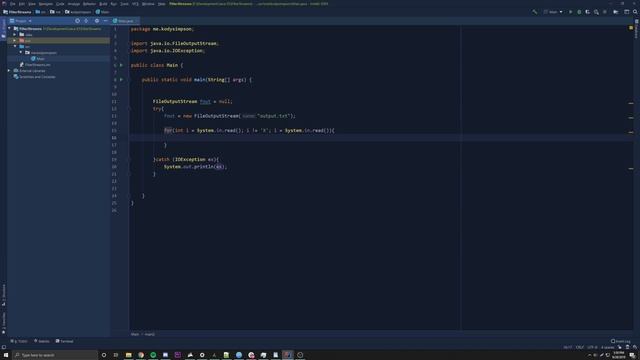Open the View menu
The width and height of the screenshot is (640, 360).
32,4
